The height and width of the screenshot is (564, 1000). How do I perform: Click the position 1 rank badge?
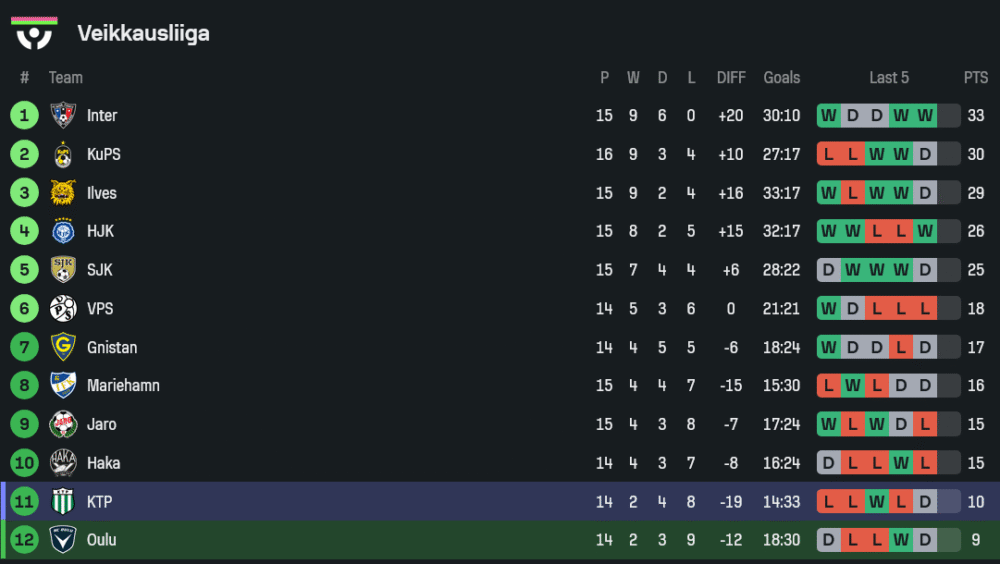tap(24, 116)
